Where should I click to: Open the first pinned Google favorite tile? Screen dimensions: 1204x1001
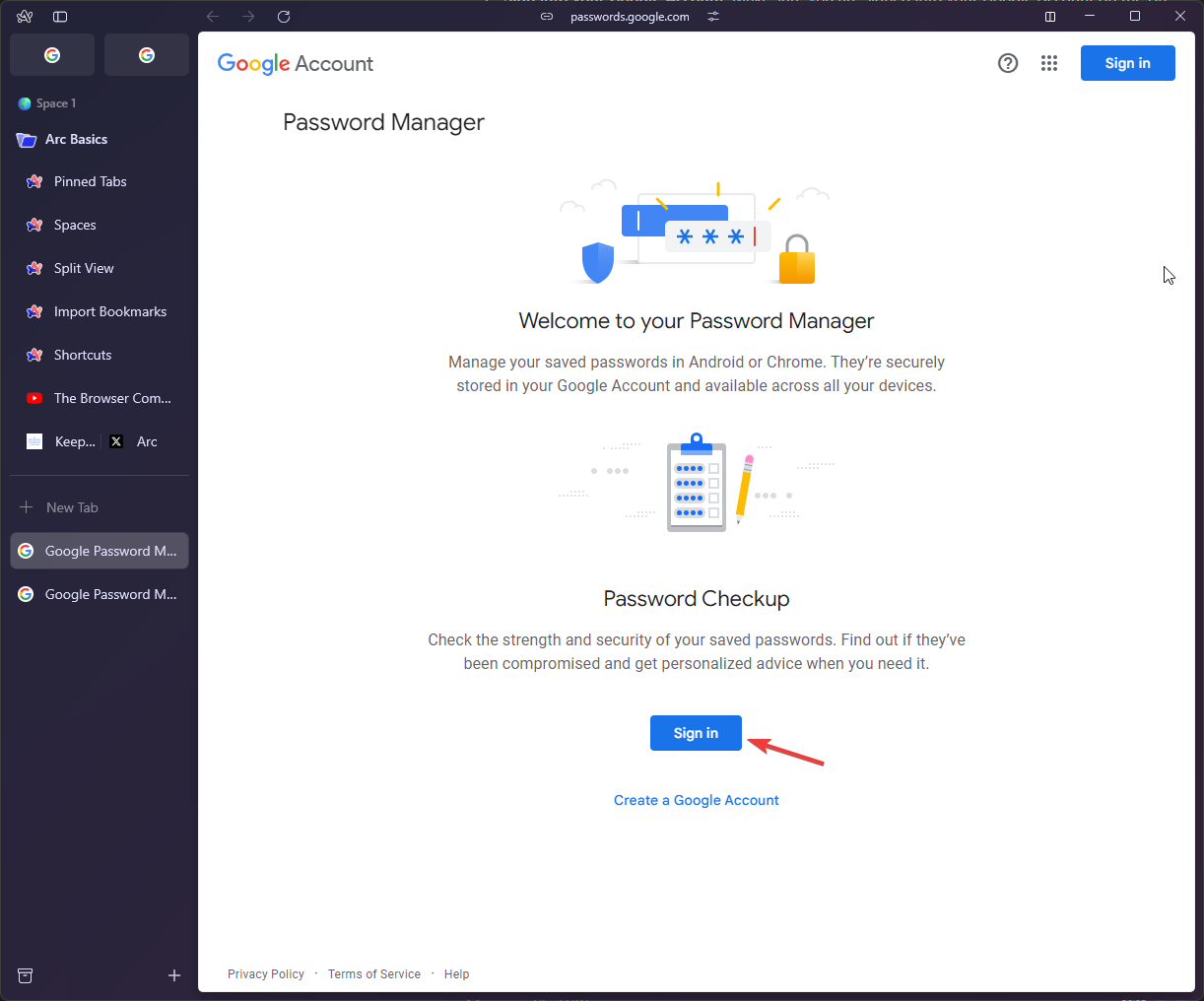tap(52, 55)
